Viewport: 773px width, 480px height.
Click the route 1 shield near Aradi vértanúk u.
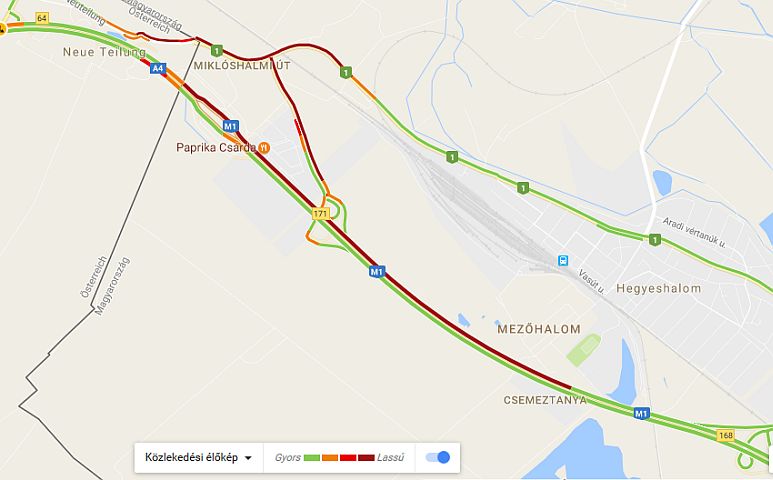click(x=654, y=240)
